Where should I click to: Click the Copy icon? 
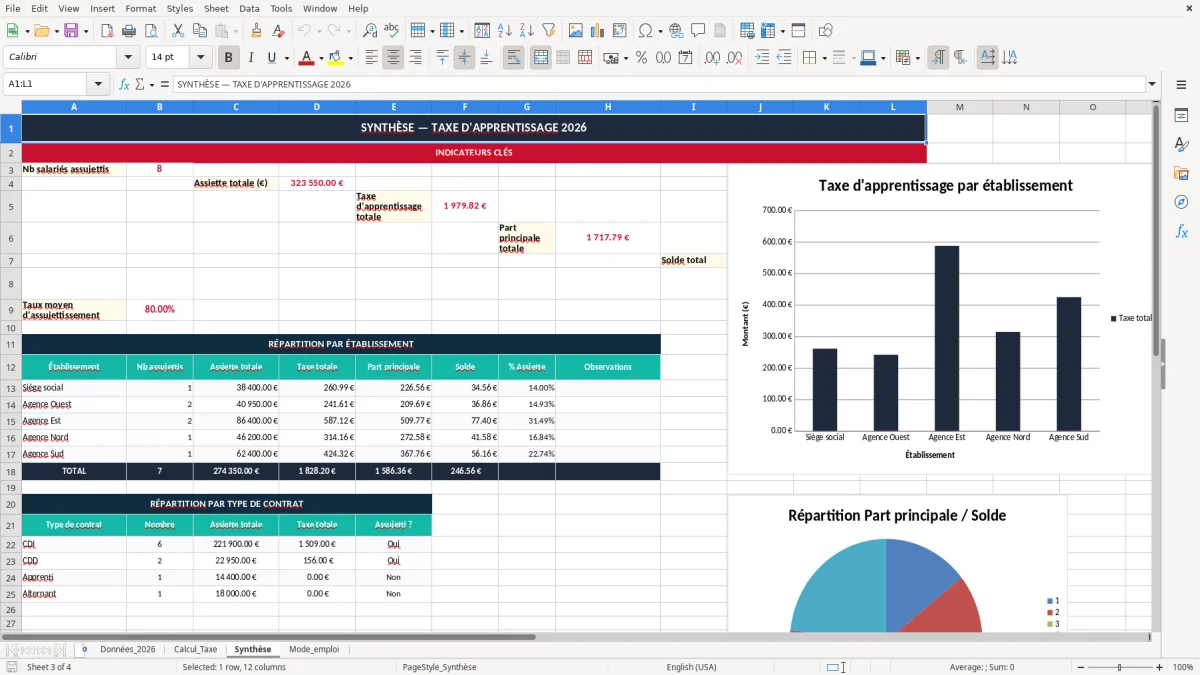click(x=199, y=31)
